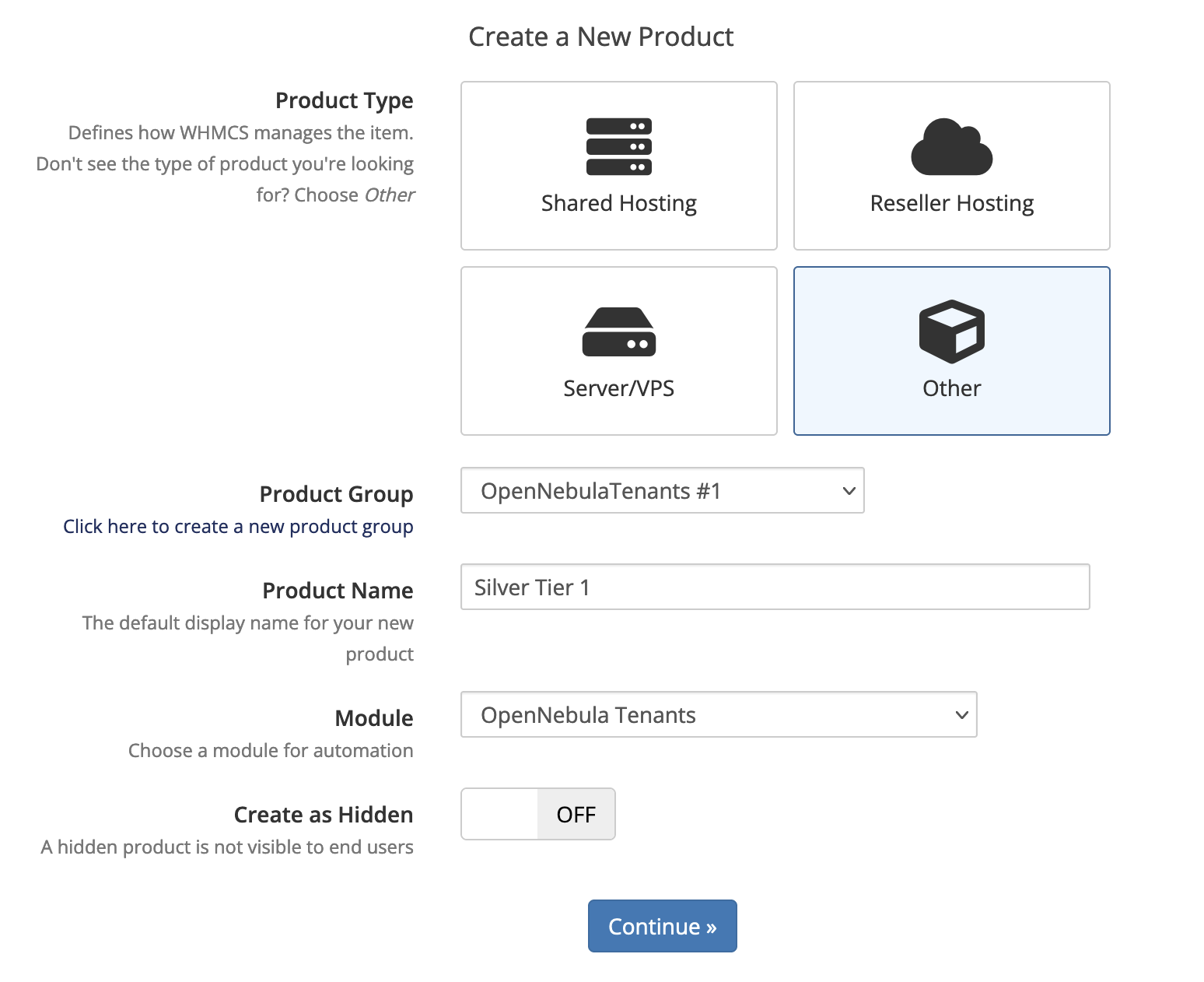This screenshot has height=982, width=1204.
Task: Click the Server/VPS drive icon
Action: click(618, 331)
